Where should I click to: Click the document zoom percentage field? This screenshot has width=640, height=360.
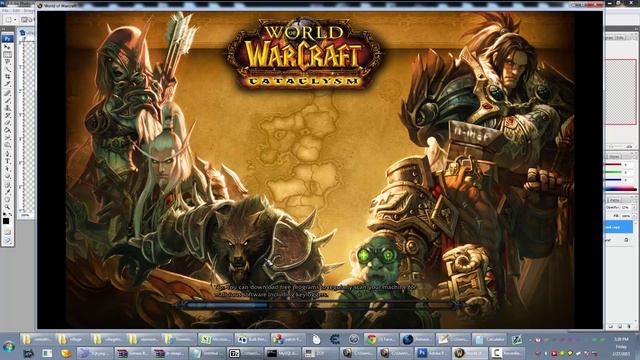25,215
